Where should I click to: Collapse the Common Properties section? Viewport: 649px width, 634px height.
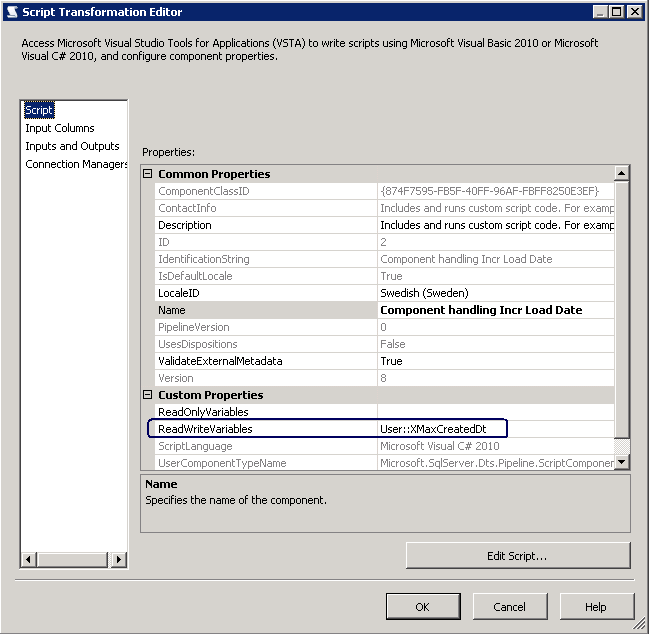(148, 174)
